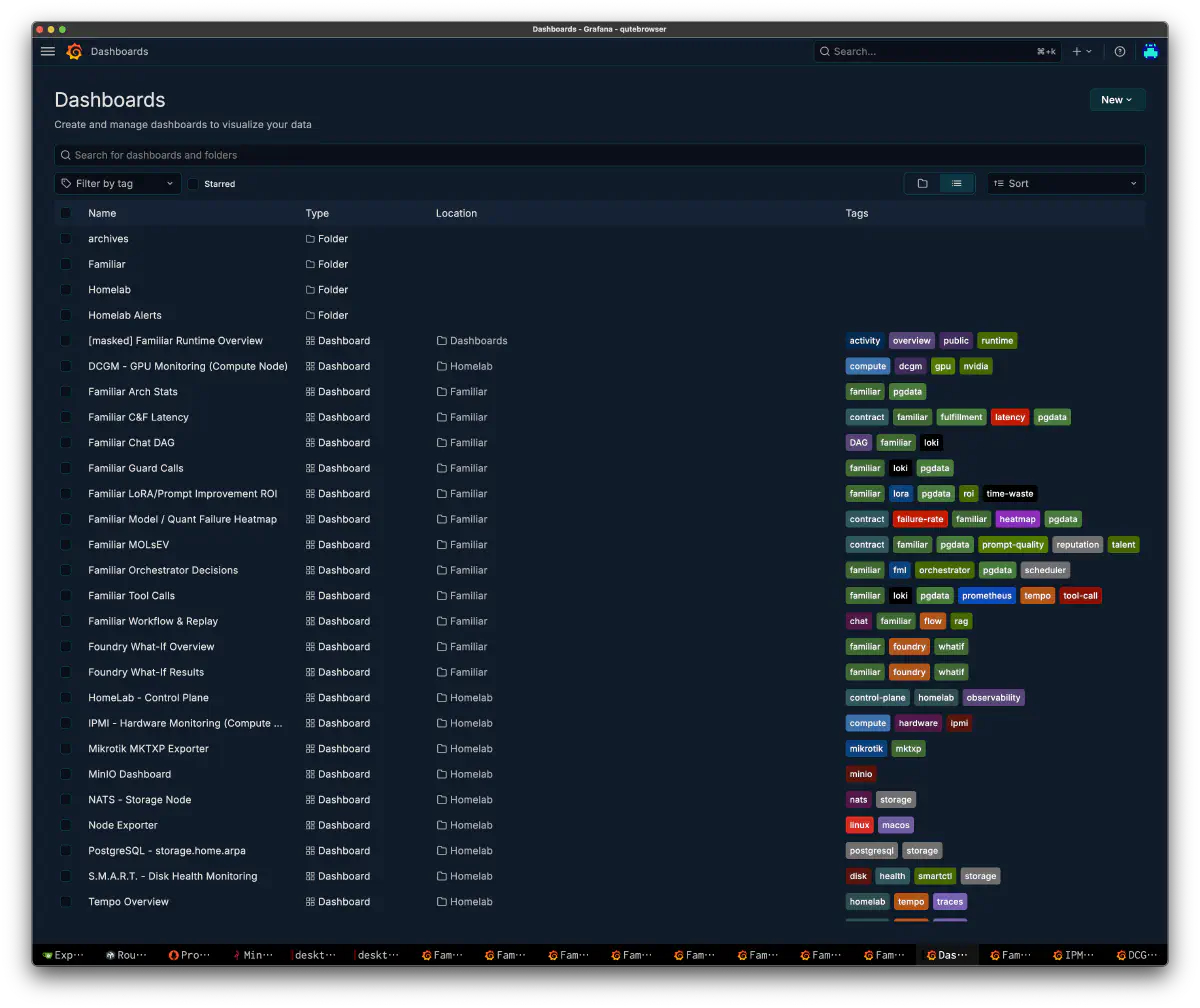
Task: Click the location folder icon for Tempo Overview
Action: (x=441, y=902)
